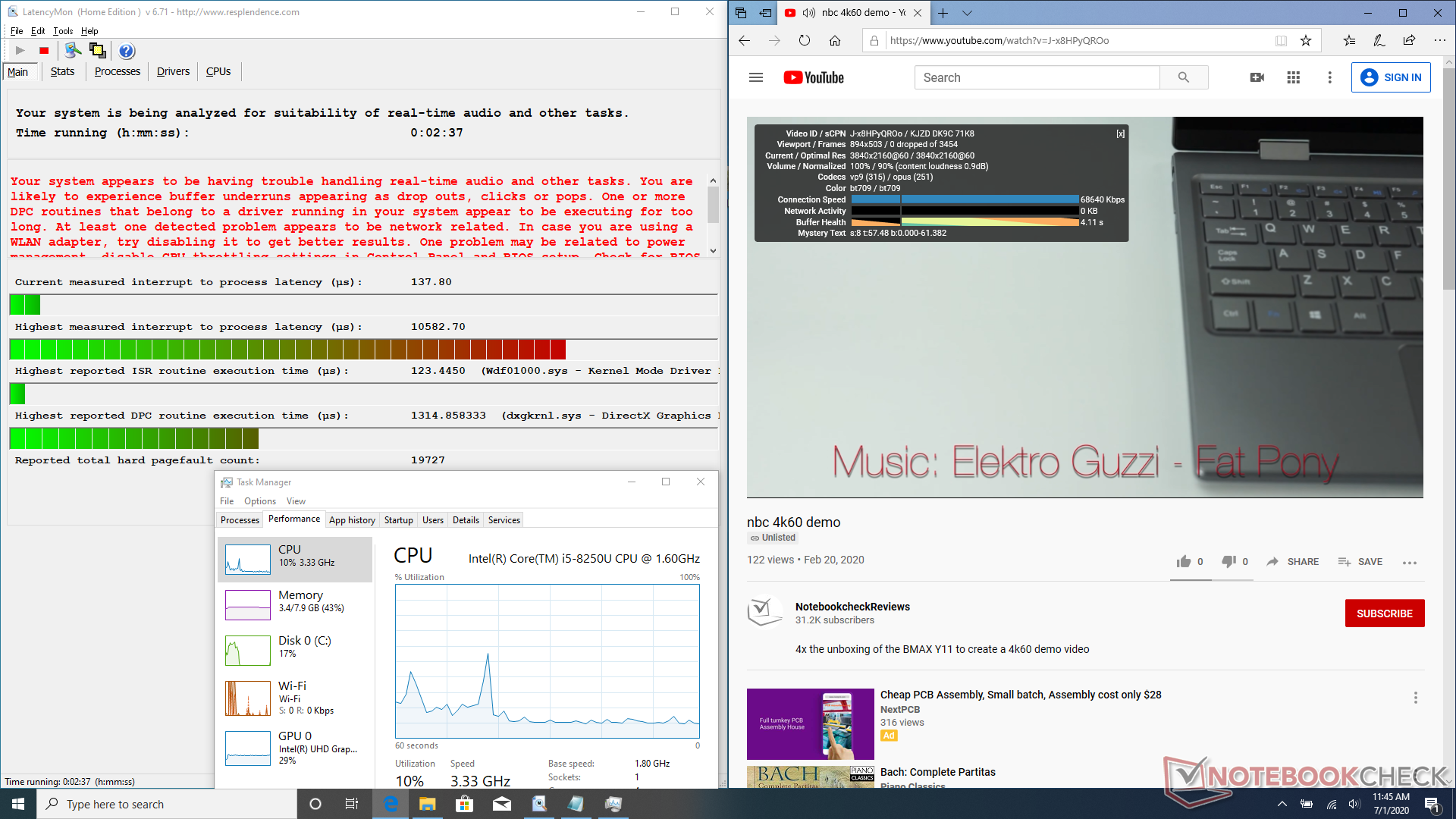Open the Edge Favorites hub icon
Viewport: 1456px width, 819px height.
[1349, 41]
